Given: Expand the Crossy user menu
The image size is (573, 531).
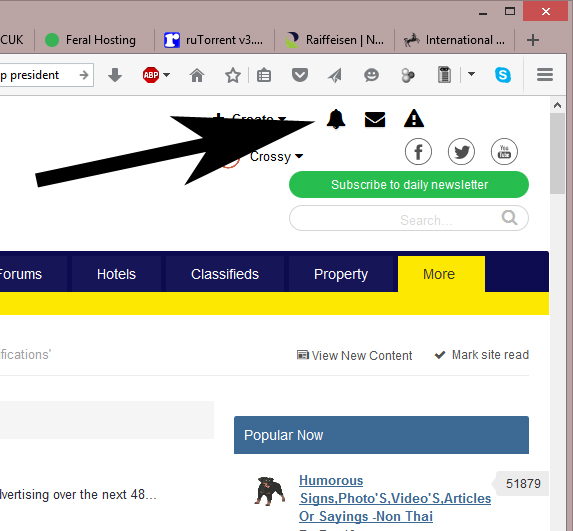Looking at the screenshot, I should click(276, 156).
